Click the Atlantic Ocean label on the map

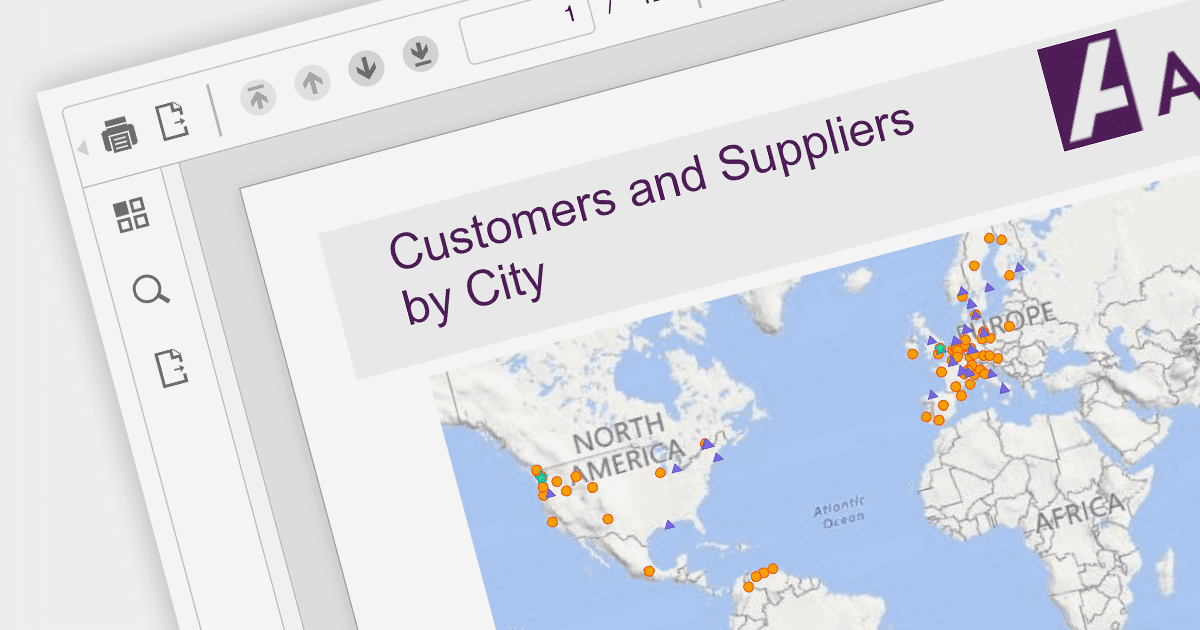841,515
